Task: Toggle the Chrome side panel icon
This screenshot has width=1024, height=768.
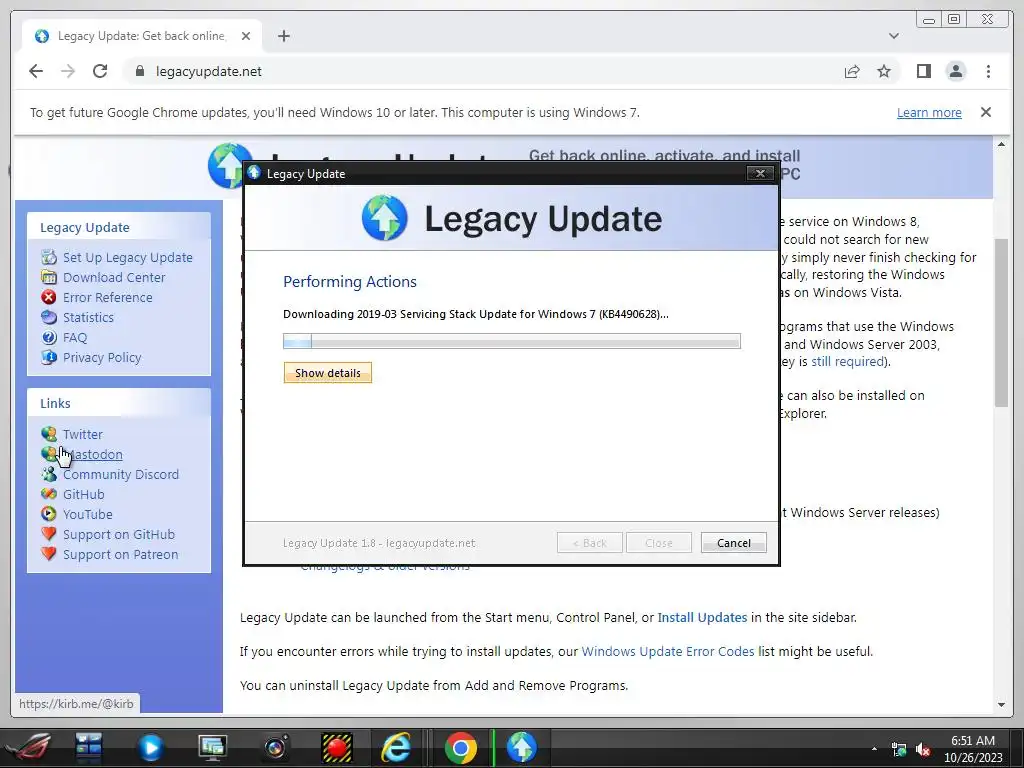Action: coord(923,71)
